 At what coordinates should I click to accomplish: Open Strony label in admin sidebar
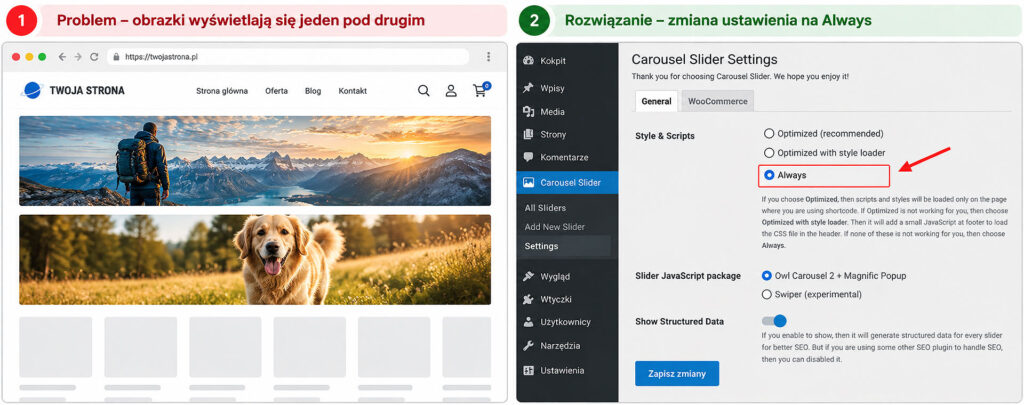coord(553,135)
